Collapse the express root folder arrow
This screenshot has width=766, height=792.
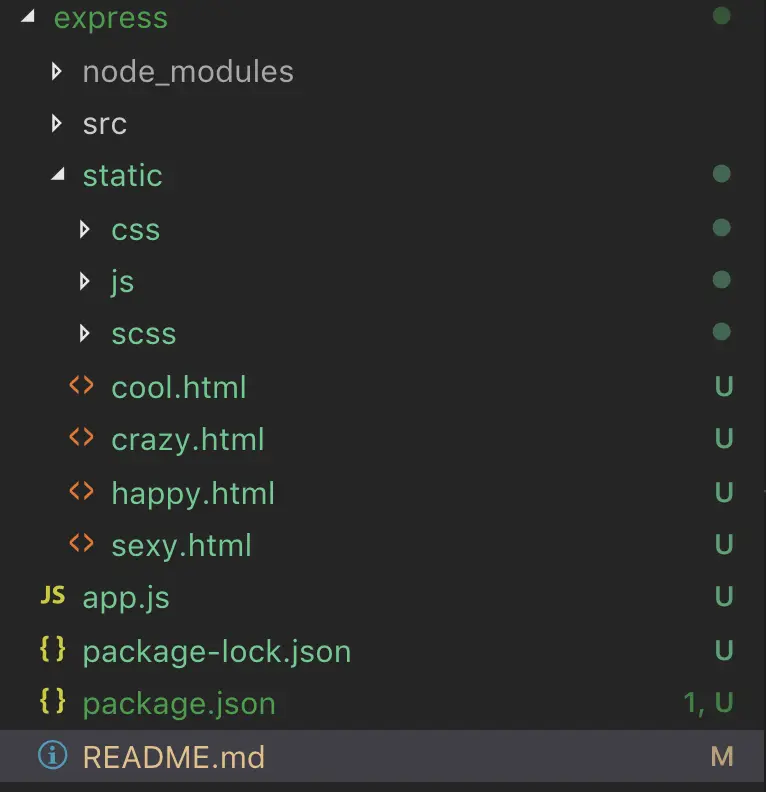click(x=27, y=19)
